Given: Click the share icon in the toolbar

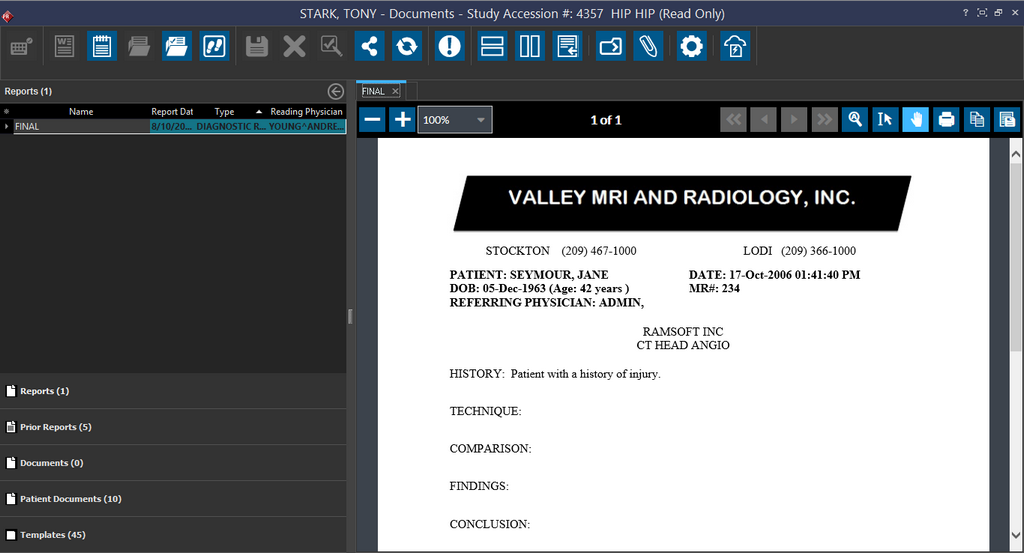Looking at the screenshot, I should click(x=369, y=46).
